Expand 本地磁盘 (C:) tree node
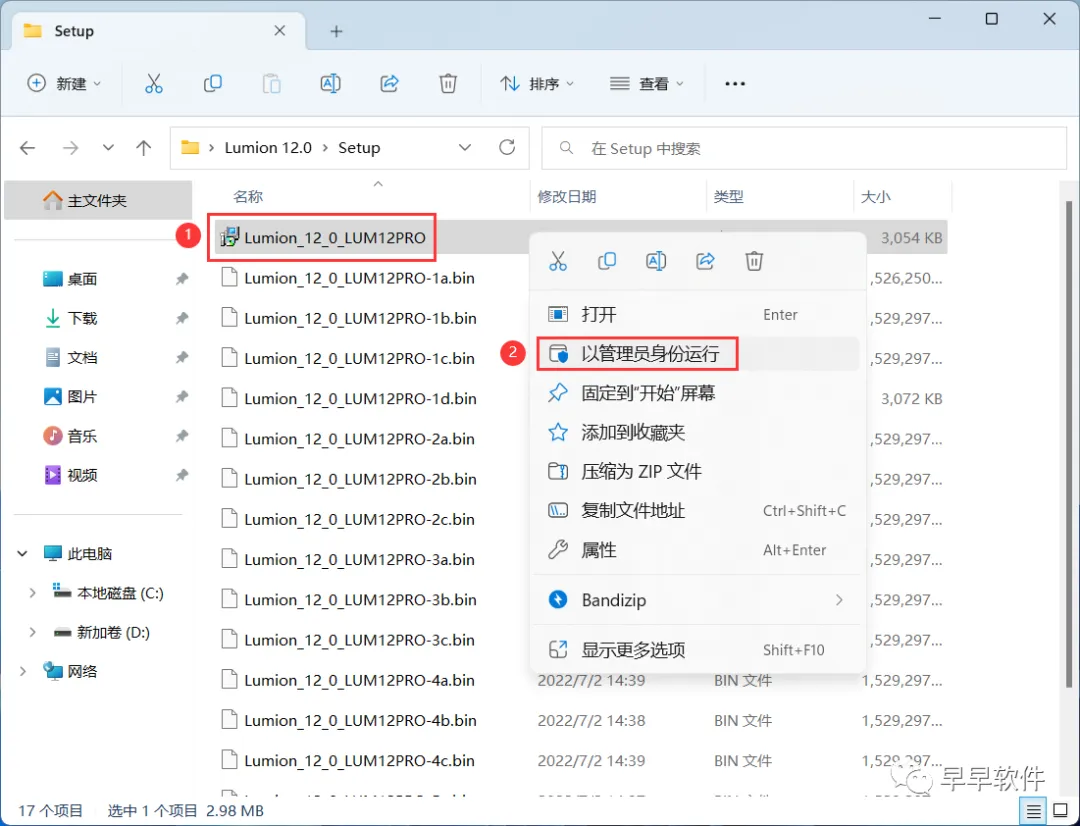The image size is (1080, 826). click(x=32, y=593)
